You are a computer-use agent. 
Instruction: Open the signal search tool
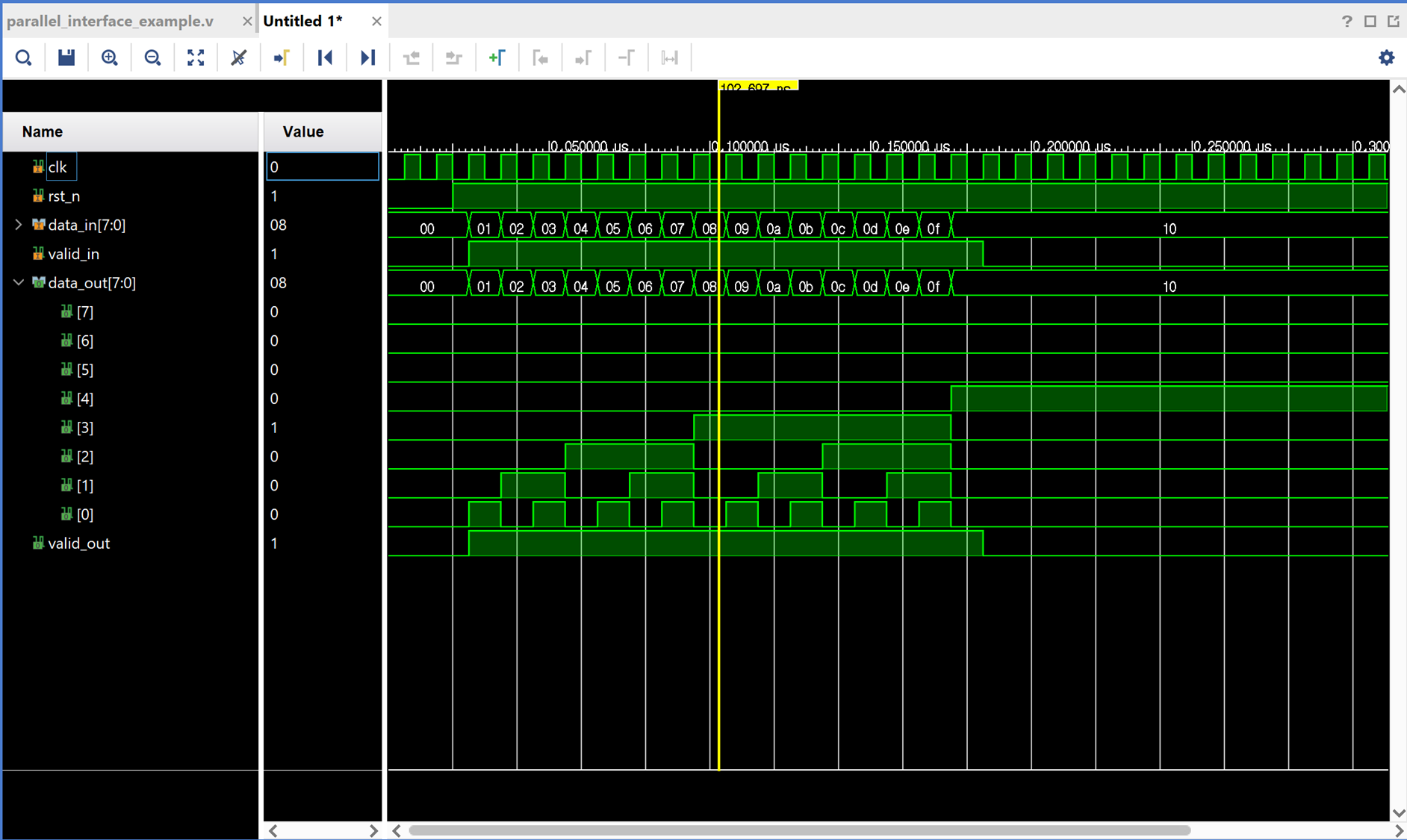(23, 57)
